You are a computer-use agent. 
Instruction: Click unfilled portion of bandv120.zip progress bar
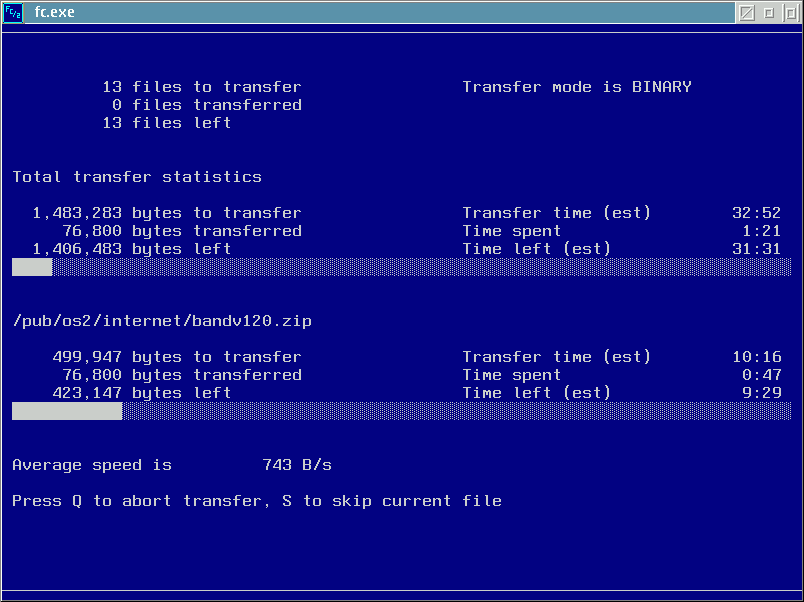tap(457, 411)
